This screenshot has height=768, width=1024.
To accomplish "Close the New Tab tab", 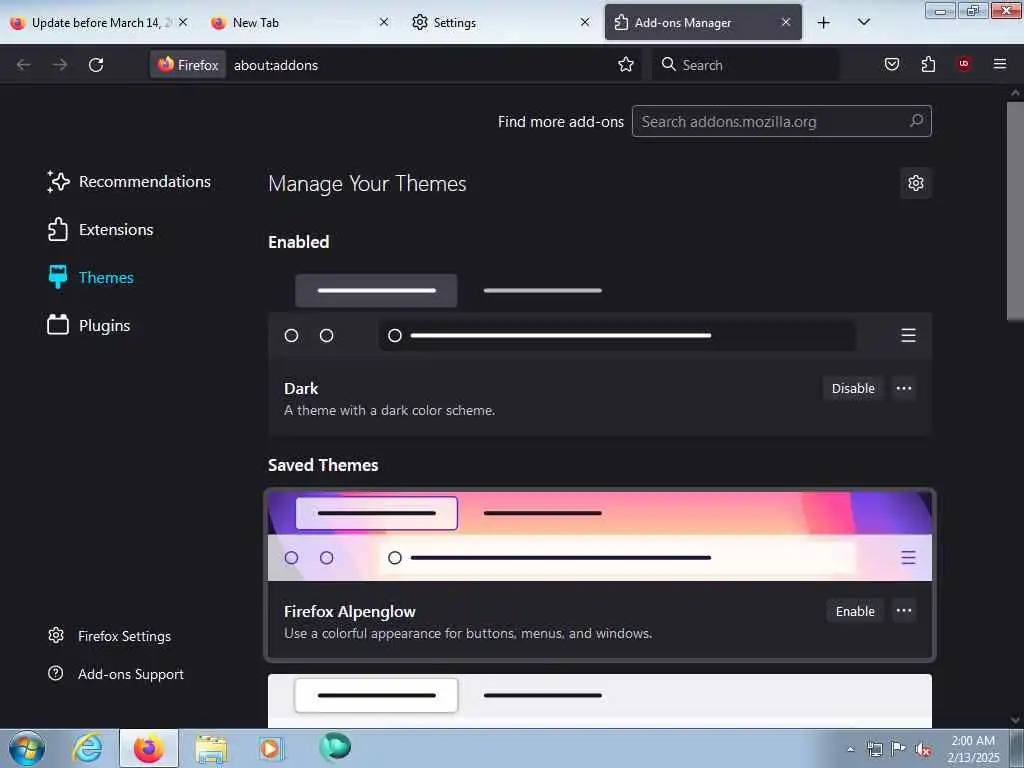I will 384,22.
